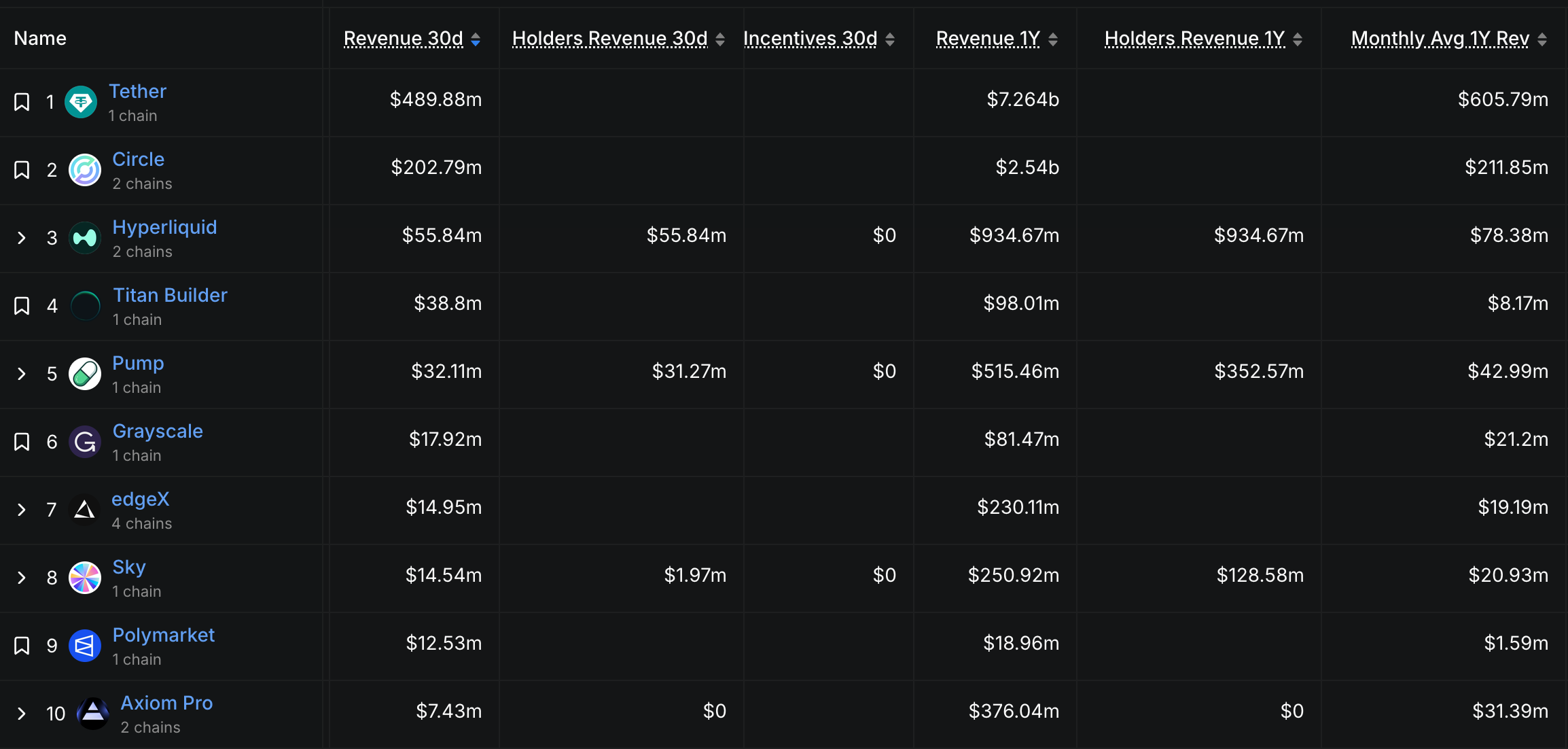Viewport: 1568px width, 749px height.
Task: Click the Polymarket logo icon
Action: pos(84,646)
